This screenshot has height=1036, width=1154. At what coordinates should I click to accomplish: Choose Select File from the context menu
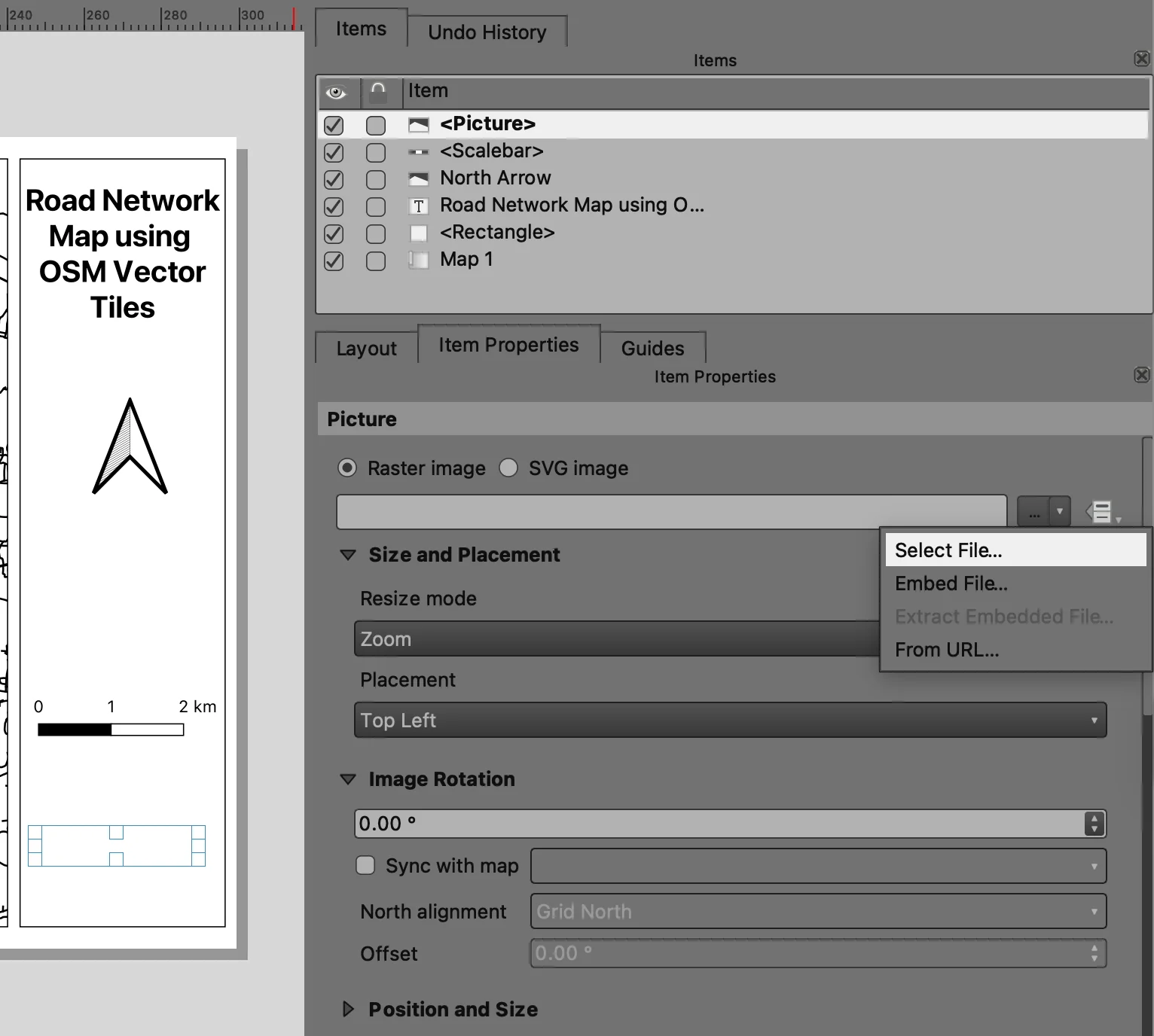[948, 550]
